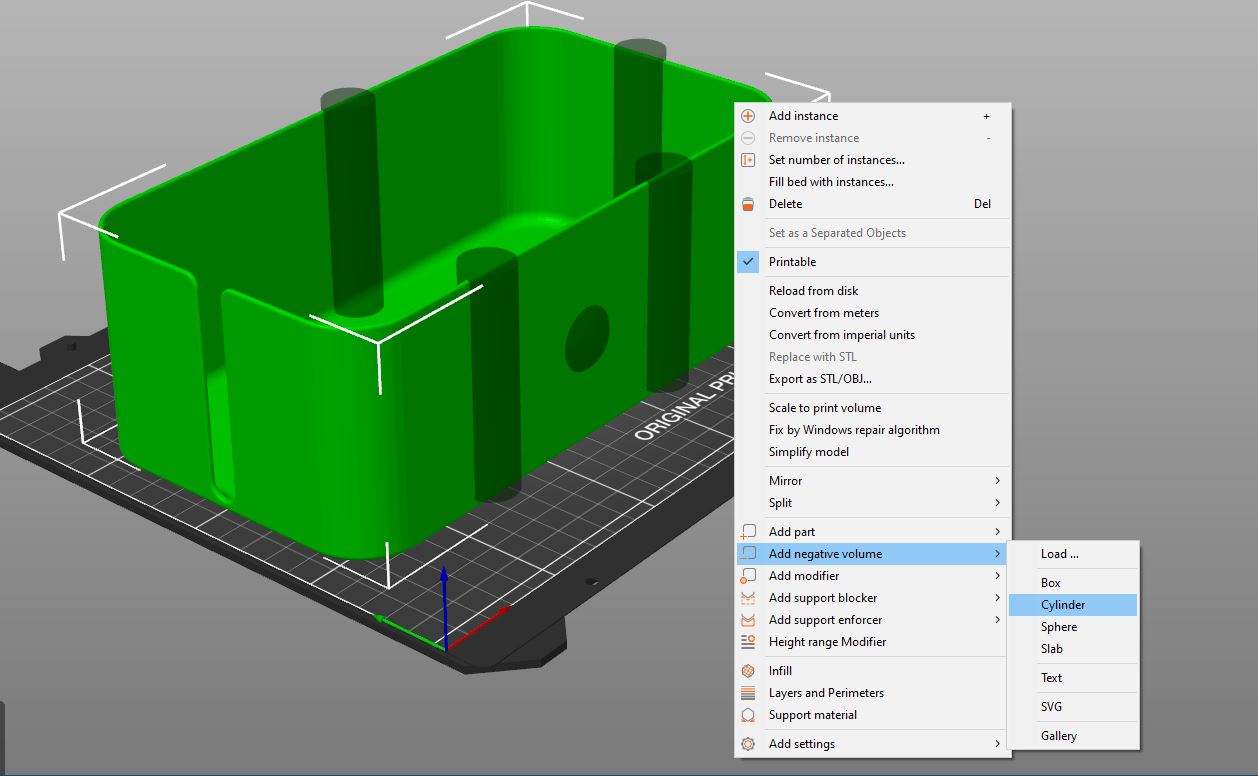This screenshot has height=776, width=1258.
Task: Add a Cylinder negative volume
Action: click(x=1073, y=605)
